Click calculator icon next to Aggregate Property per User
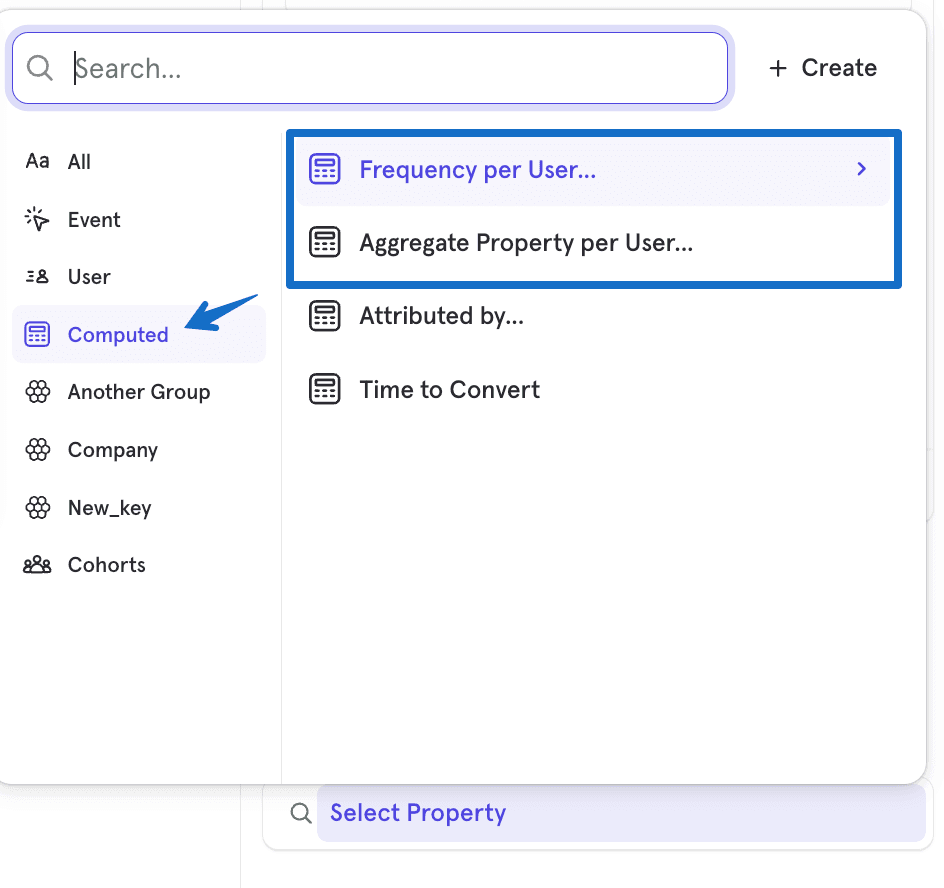This screenshot has height=888, width=944. tap(325, 243)
